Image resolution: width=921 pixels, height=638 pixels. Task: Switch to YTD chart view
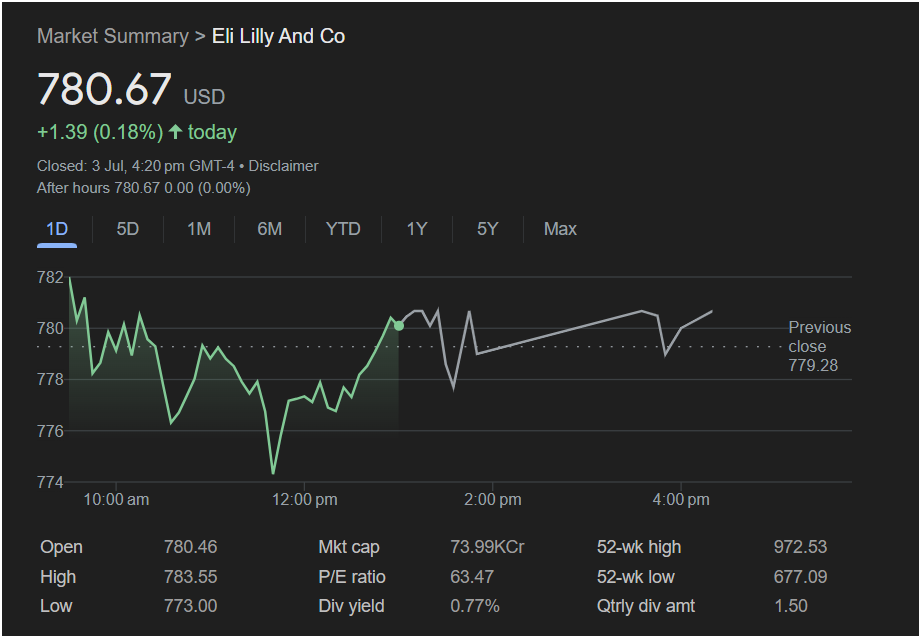(343, 229)
